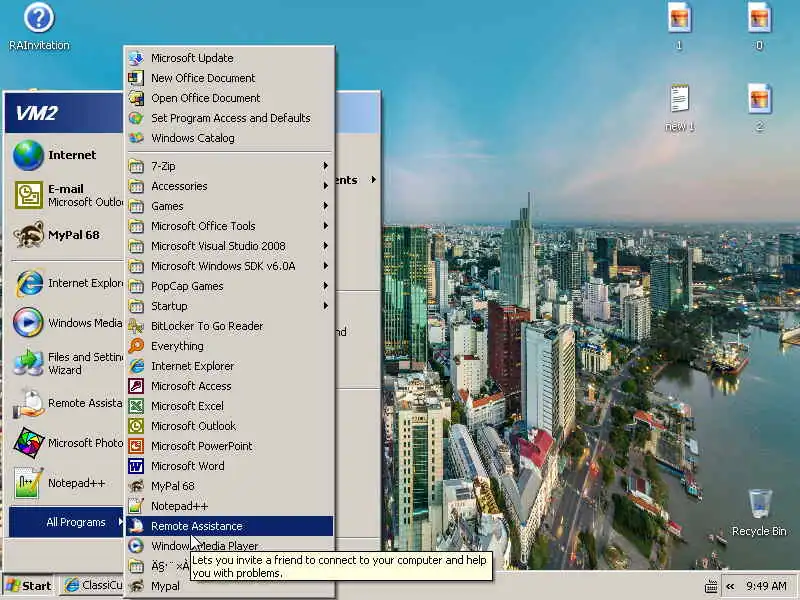Open Microsoft Update from All Programs
This screenshot has height=600, width=800.
(x=230, y=58)
